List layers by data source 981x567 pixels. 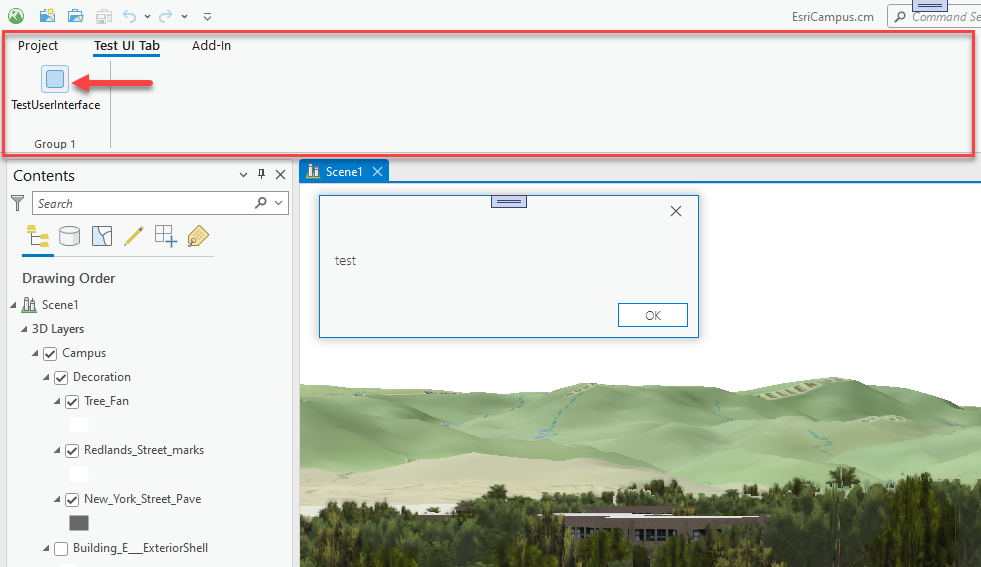[x=69, y=237]
